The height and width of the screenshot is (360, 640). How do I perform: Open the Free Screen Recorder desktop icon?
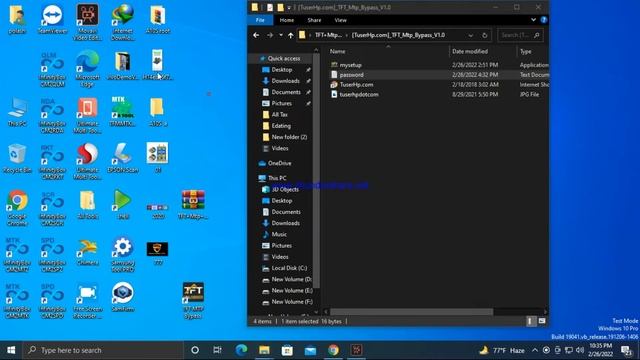click(x=87, y=301)
